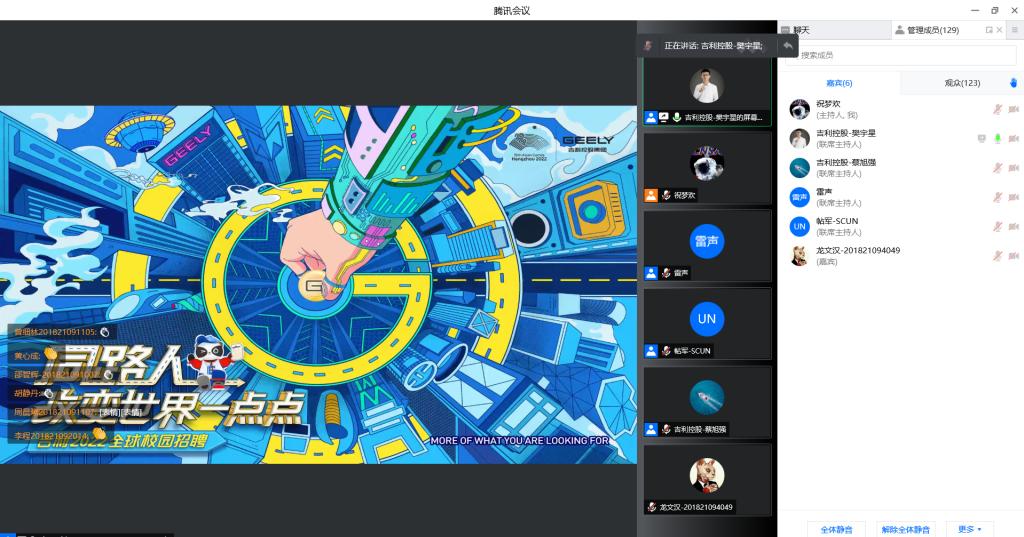1024x537 pixels.
Task: Click the camera icon in 帖军-SCUN's row
Action: (x=1013, y=227)
